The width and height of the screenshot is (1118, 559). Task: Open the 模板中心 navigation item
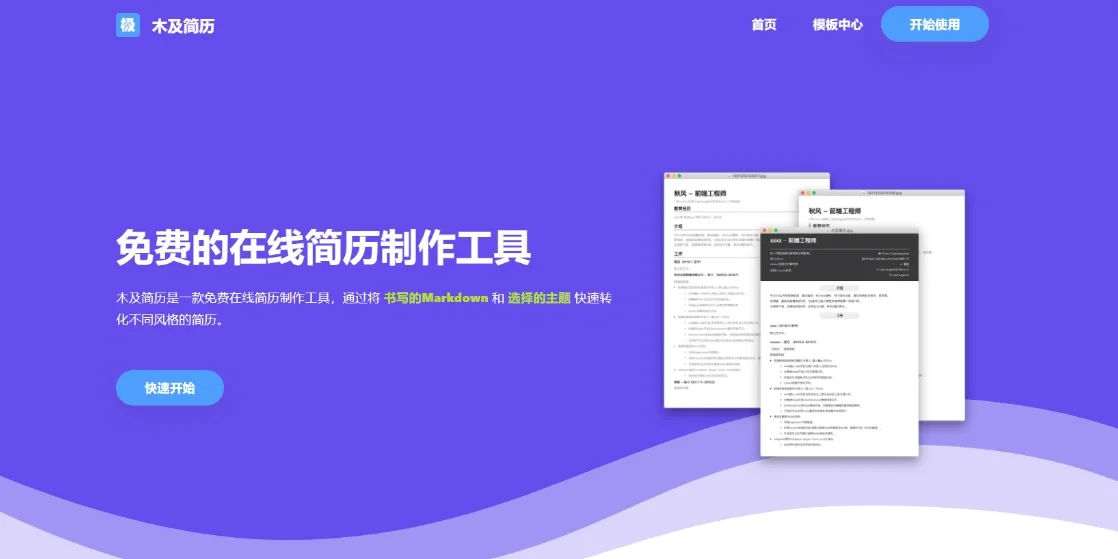837,25
